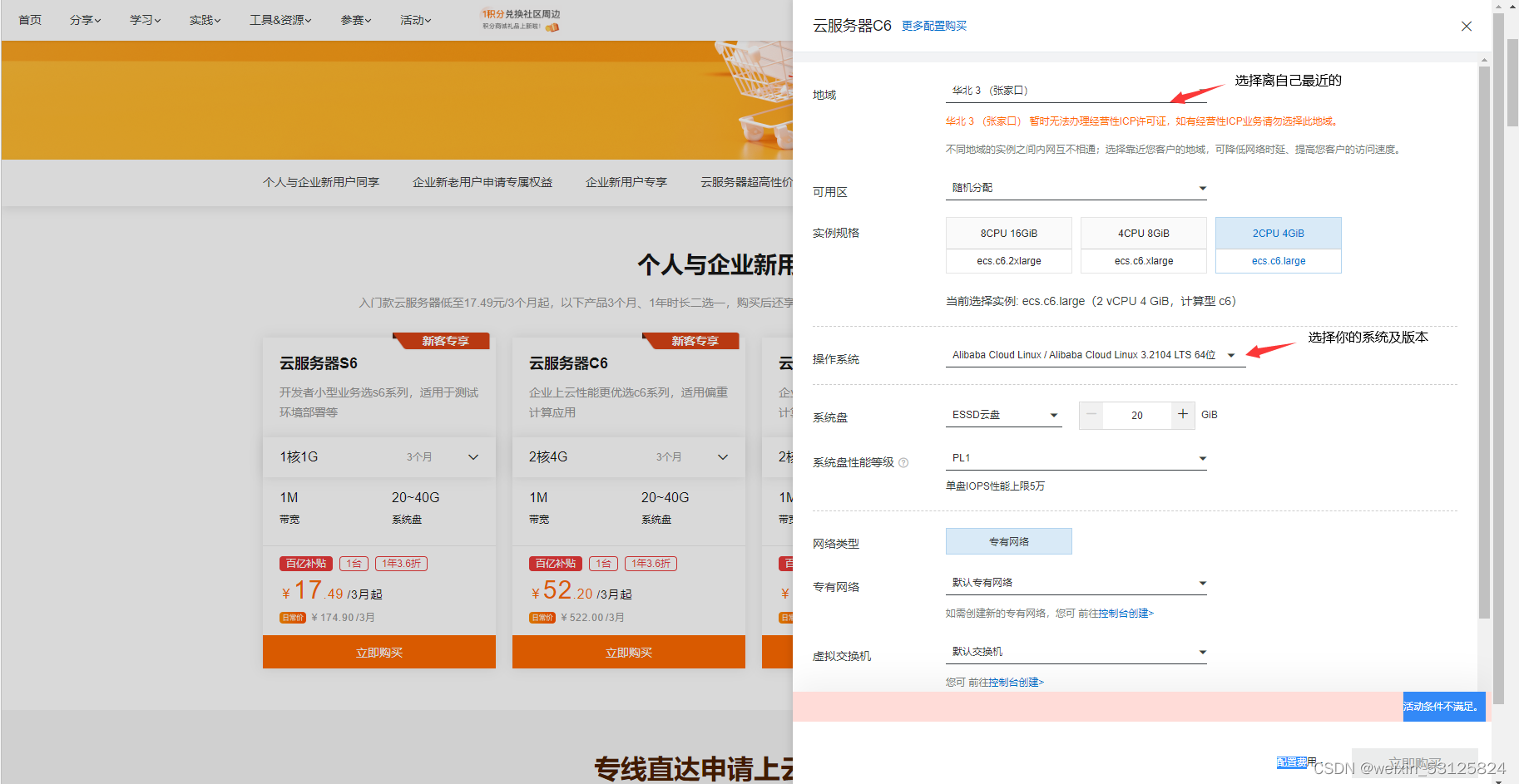
Task: Click the 1积分兑换社区周边 promo banner
Action: [x=521, y=20]
